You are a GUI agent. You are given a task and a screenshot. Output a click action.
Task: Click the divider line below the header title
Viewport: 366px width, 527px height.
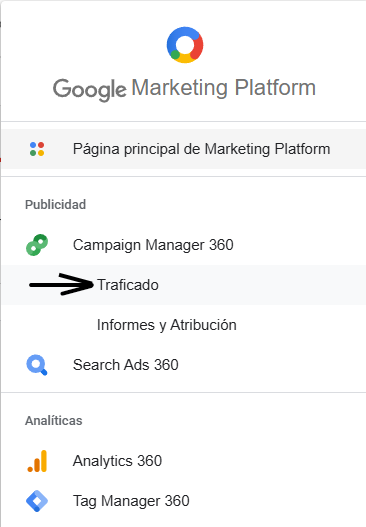(x=184, y=121)
